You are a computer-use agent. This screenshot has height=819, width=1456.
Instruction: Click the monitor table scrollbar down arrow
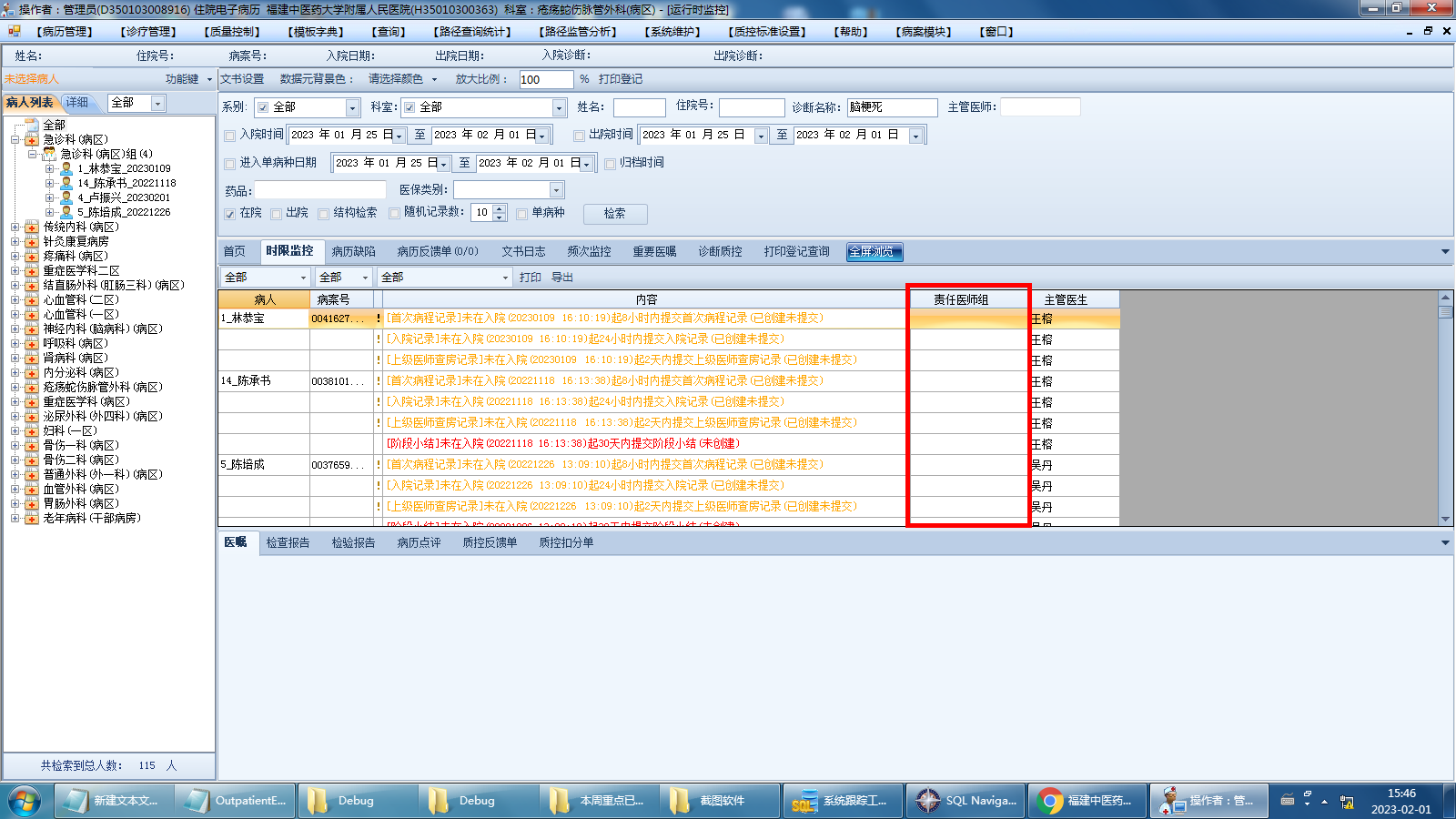point(1446,520)
